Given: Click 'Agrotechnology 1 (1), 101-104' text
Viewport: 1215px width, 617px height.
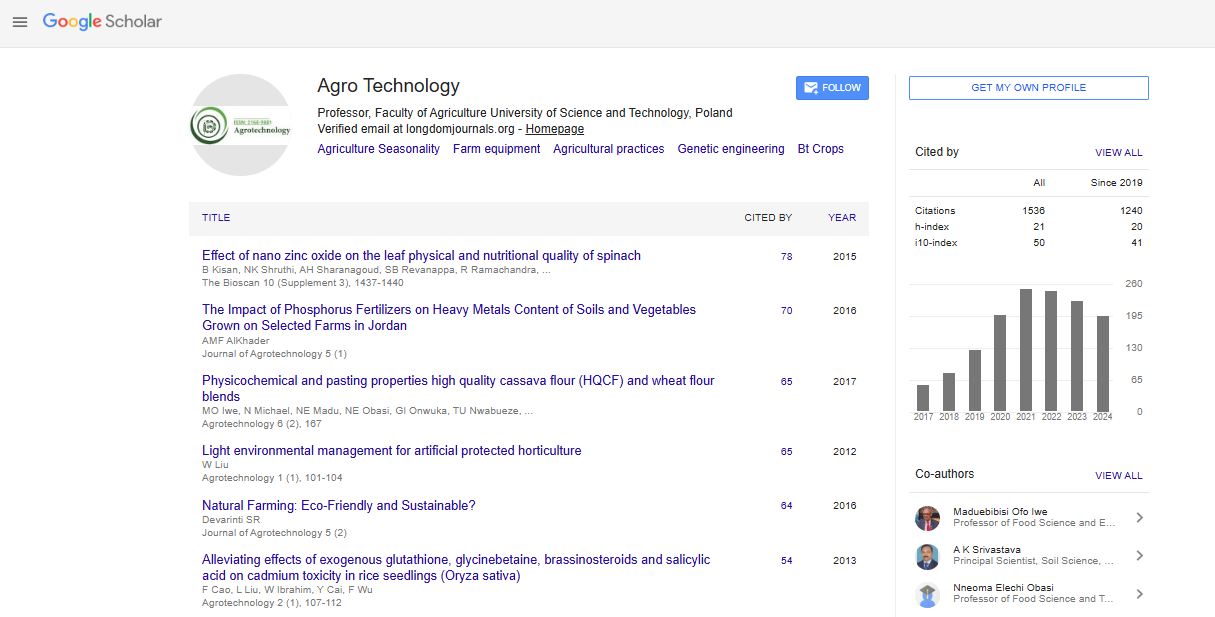Looking at the screenshot, I should pos(272,478).
